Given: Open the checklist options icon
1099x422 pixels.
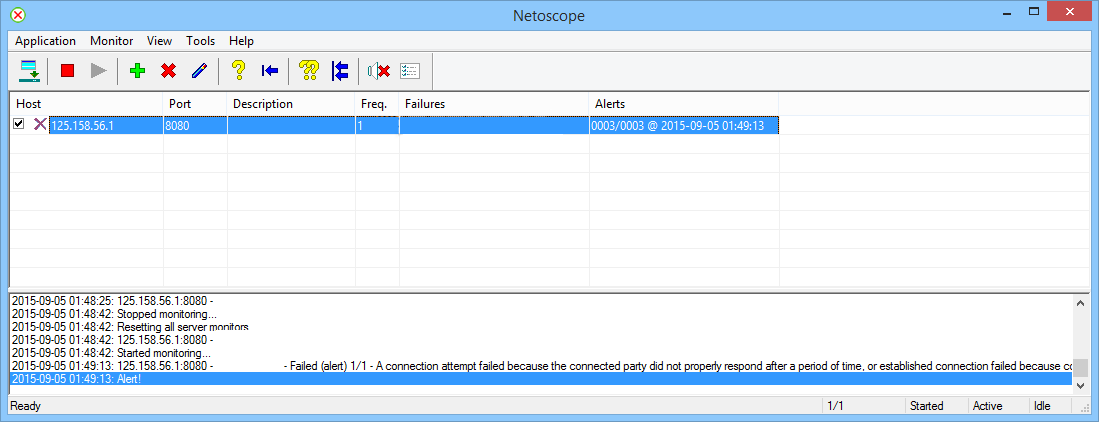Looking at the screenshot, I should pyautogui.click(x=409, y=71).
